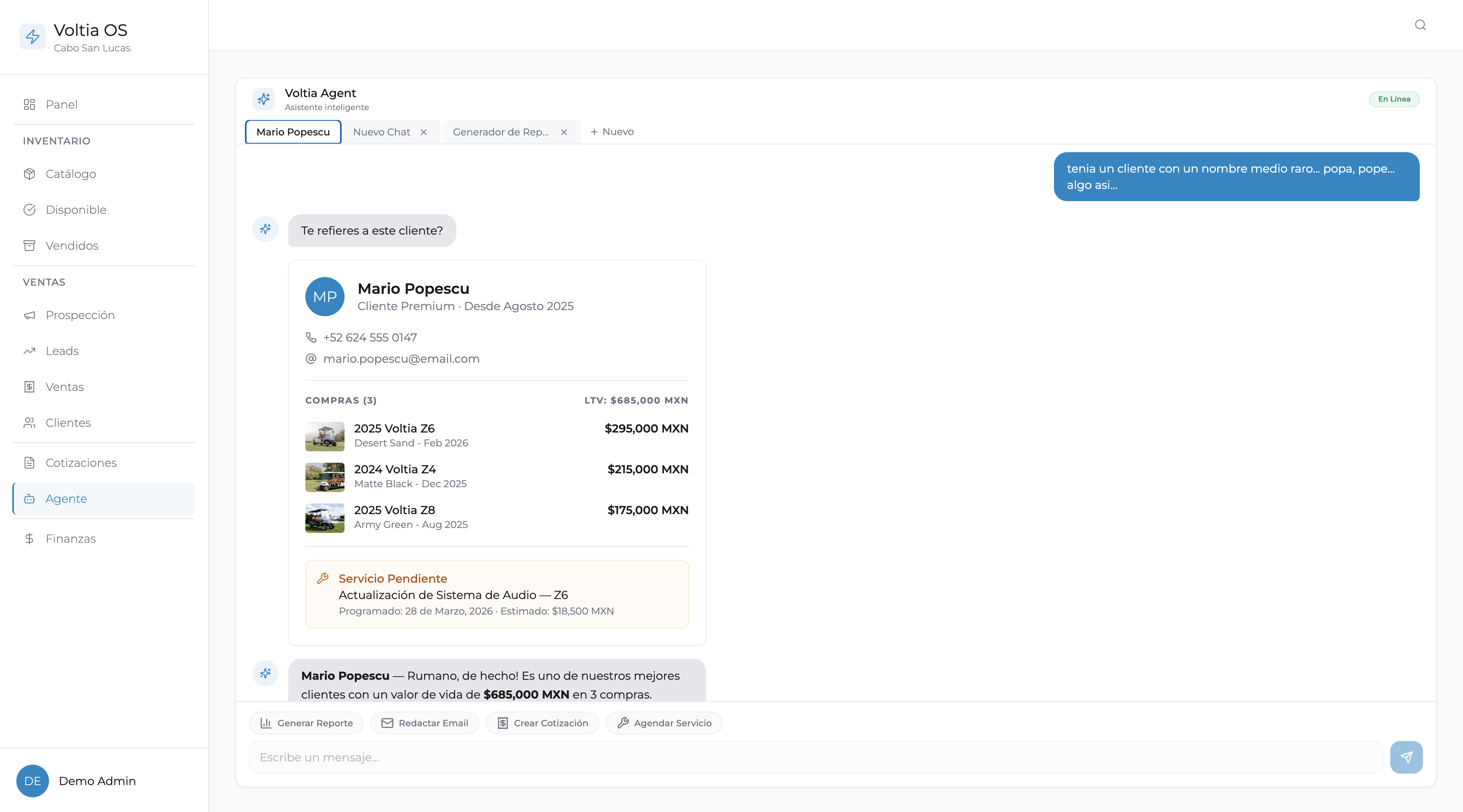Click the agent avatar beside the Rumano message
This screenshot has height=812, width=1463.
[x=265, y=673]
